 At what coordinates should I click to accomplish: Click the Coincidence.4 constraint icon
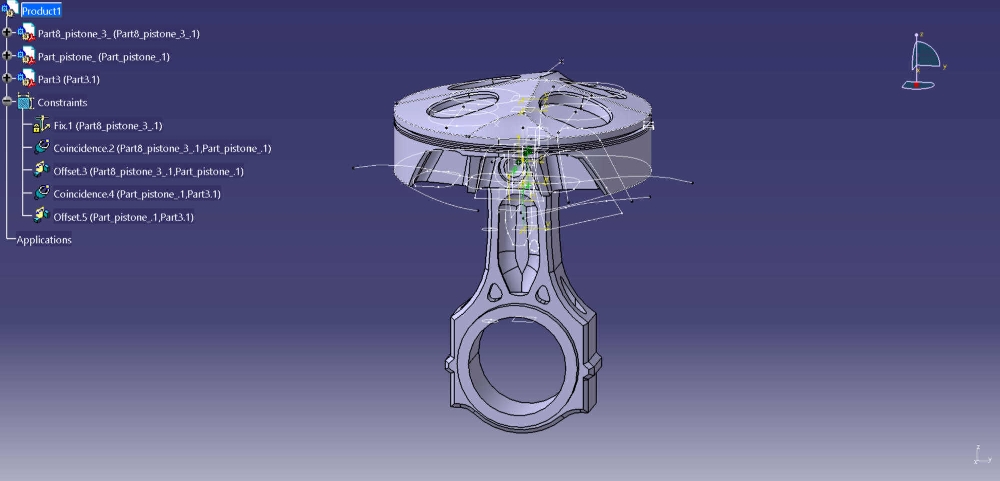[x=42, y=193]
